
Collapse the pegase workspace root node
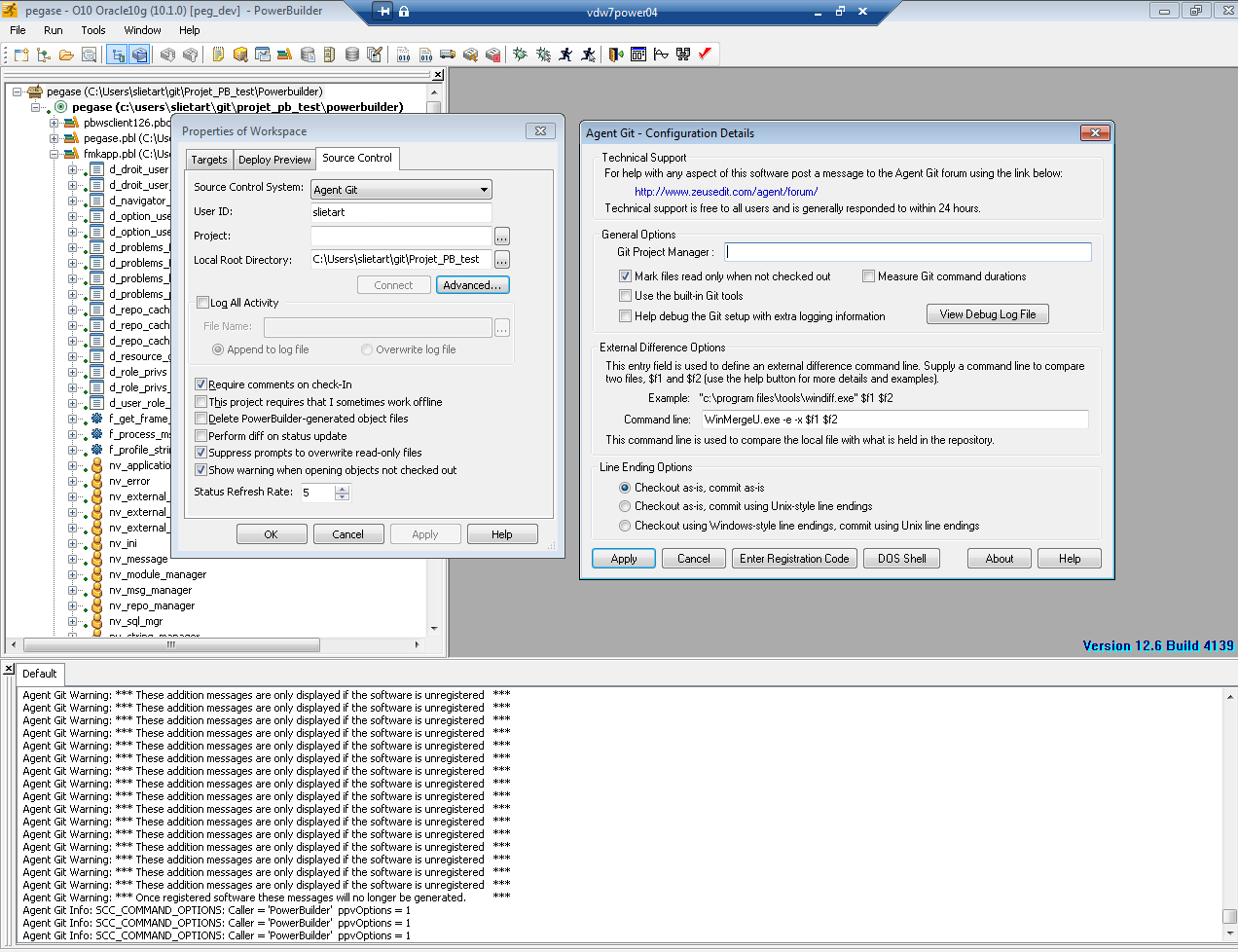click(x=18, y=92)
